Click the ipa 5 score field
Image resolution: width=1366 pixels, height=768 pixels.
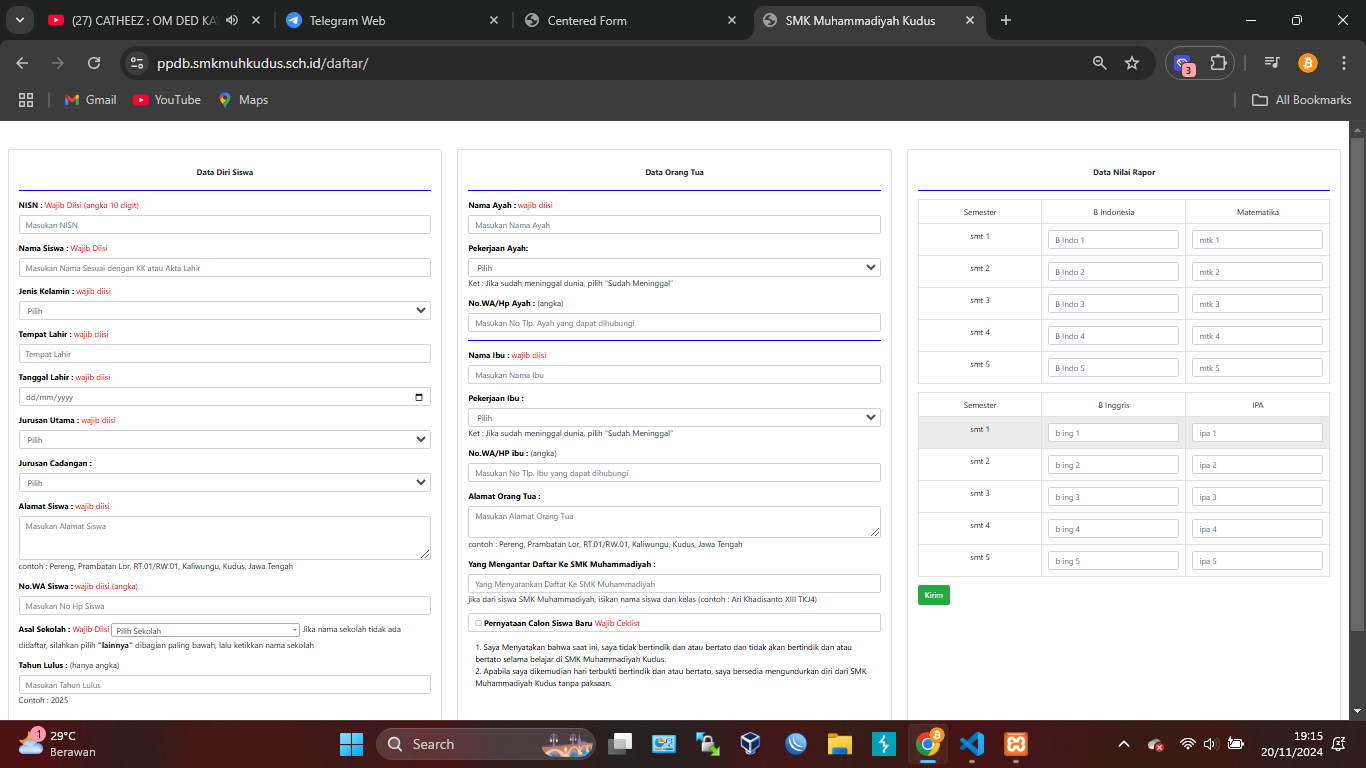1257,561
